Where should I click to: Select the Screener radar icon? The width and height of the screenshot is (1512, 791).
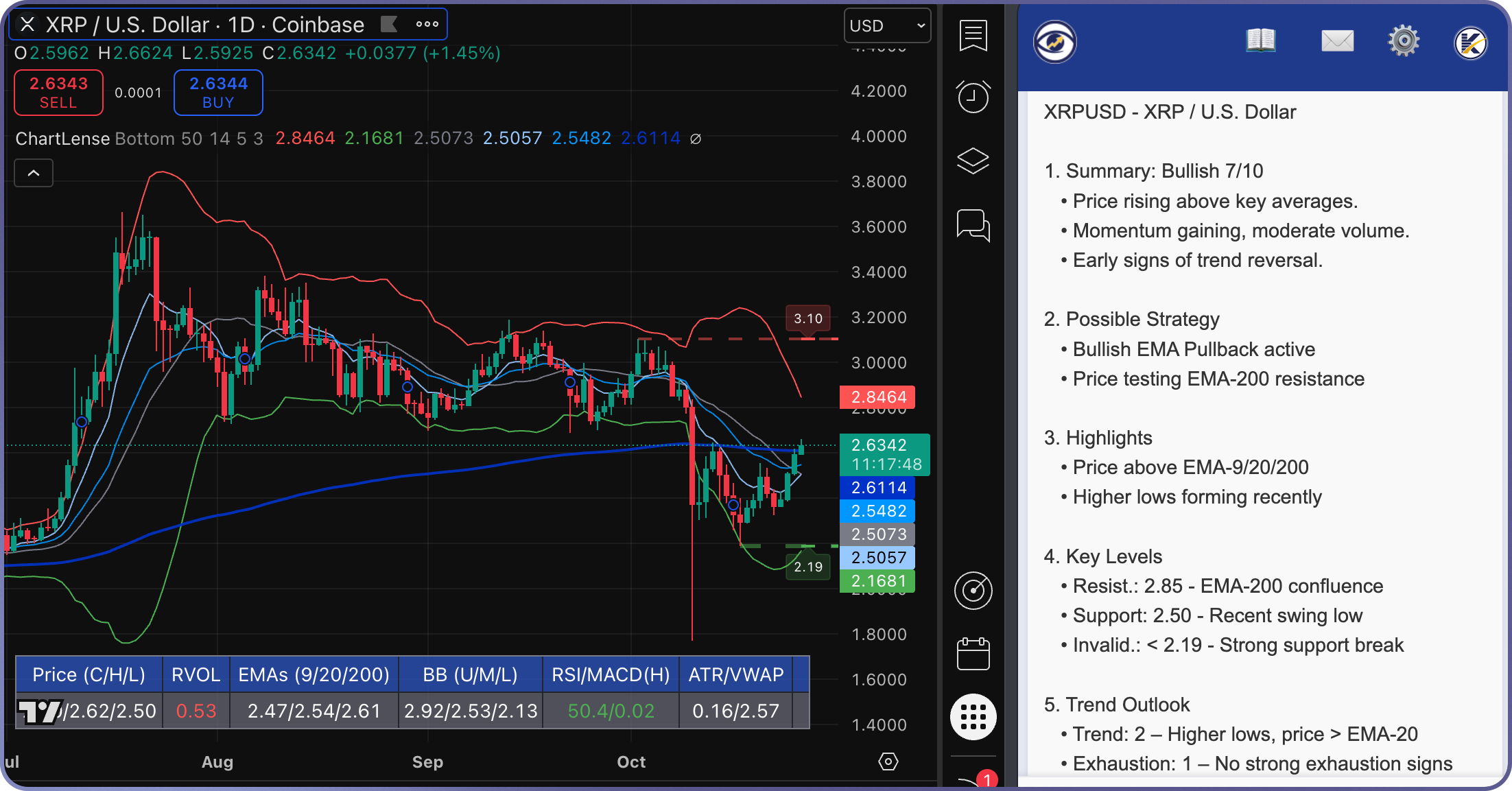pyautogui.click(x=973, y=591)
